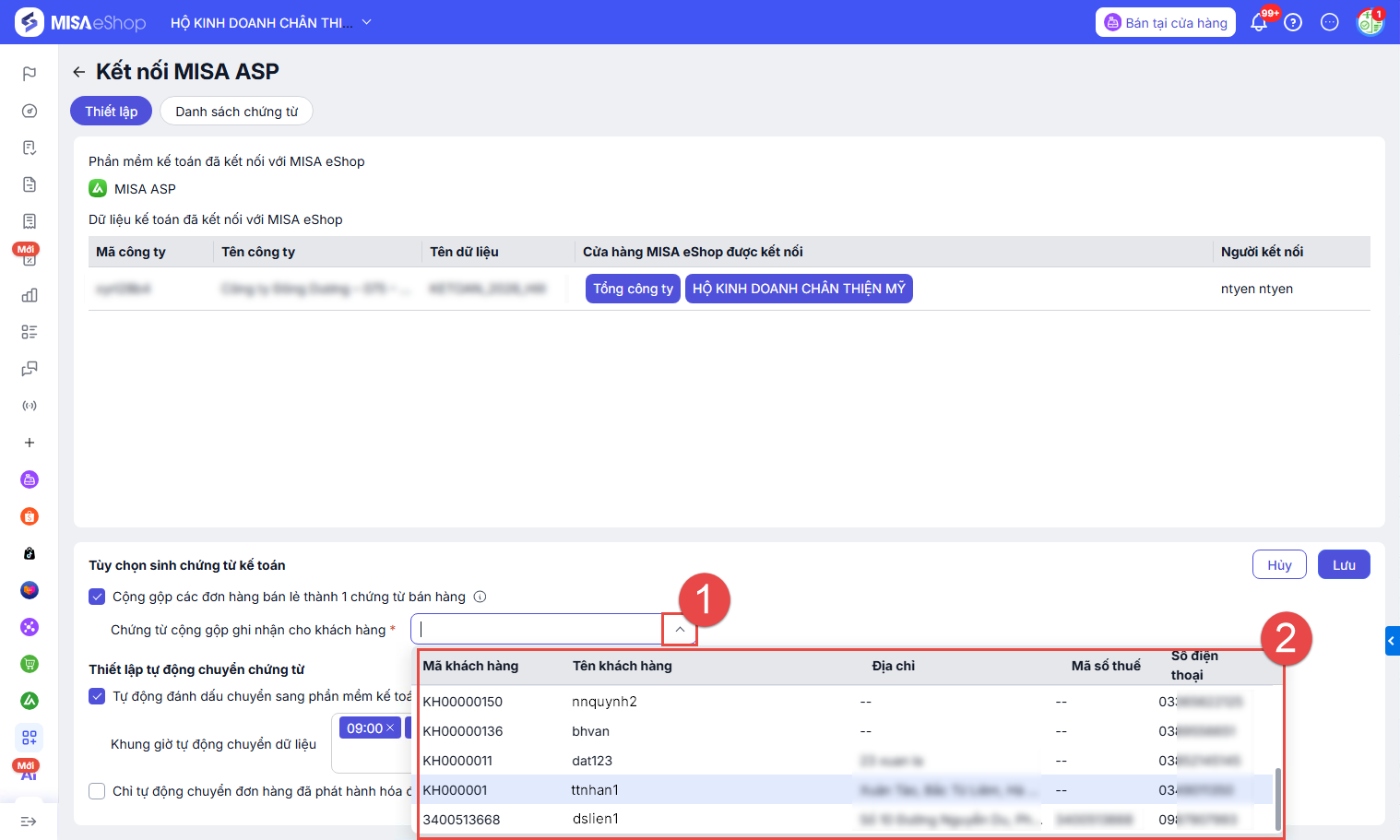Open the broadcast signal sidebar icon

click(30, 406)
